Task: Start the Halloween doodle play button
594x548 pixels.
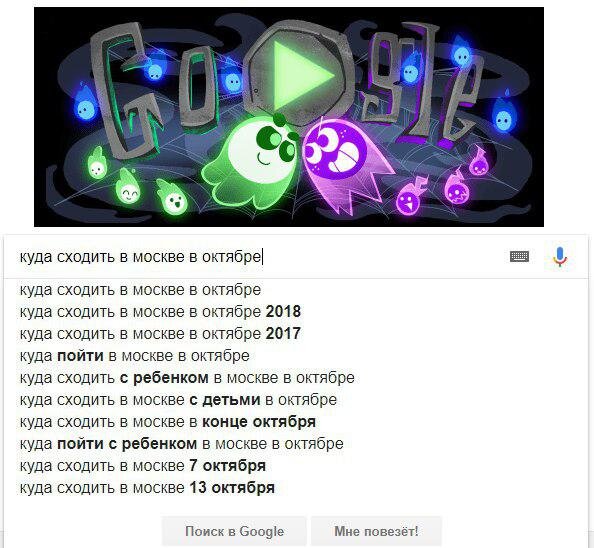Action: (x=301, y=76)
